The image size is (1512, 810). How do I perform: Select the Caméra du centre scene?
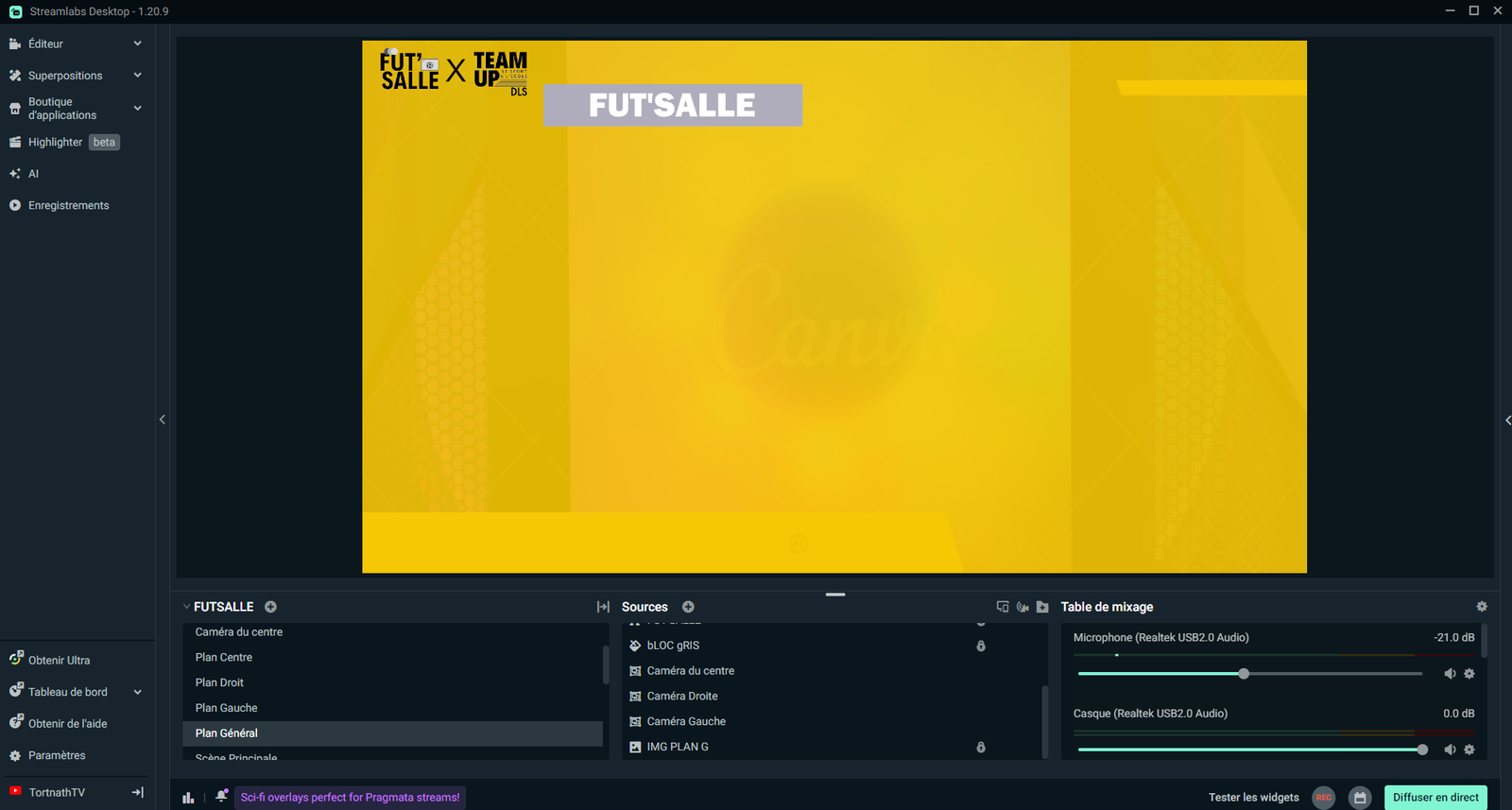(392, 632)
